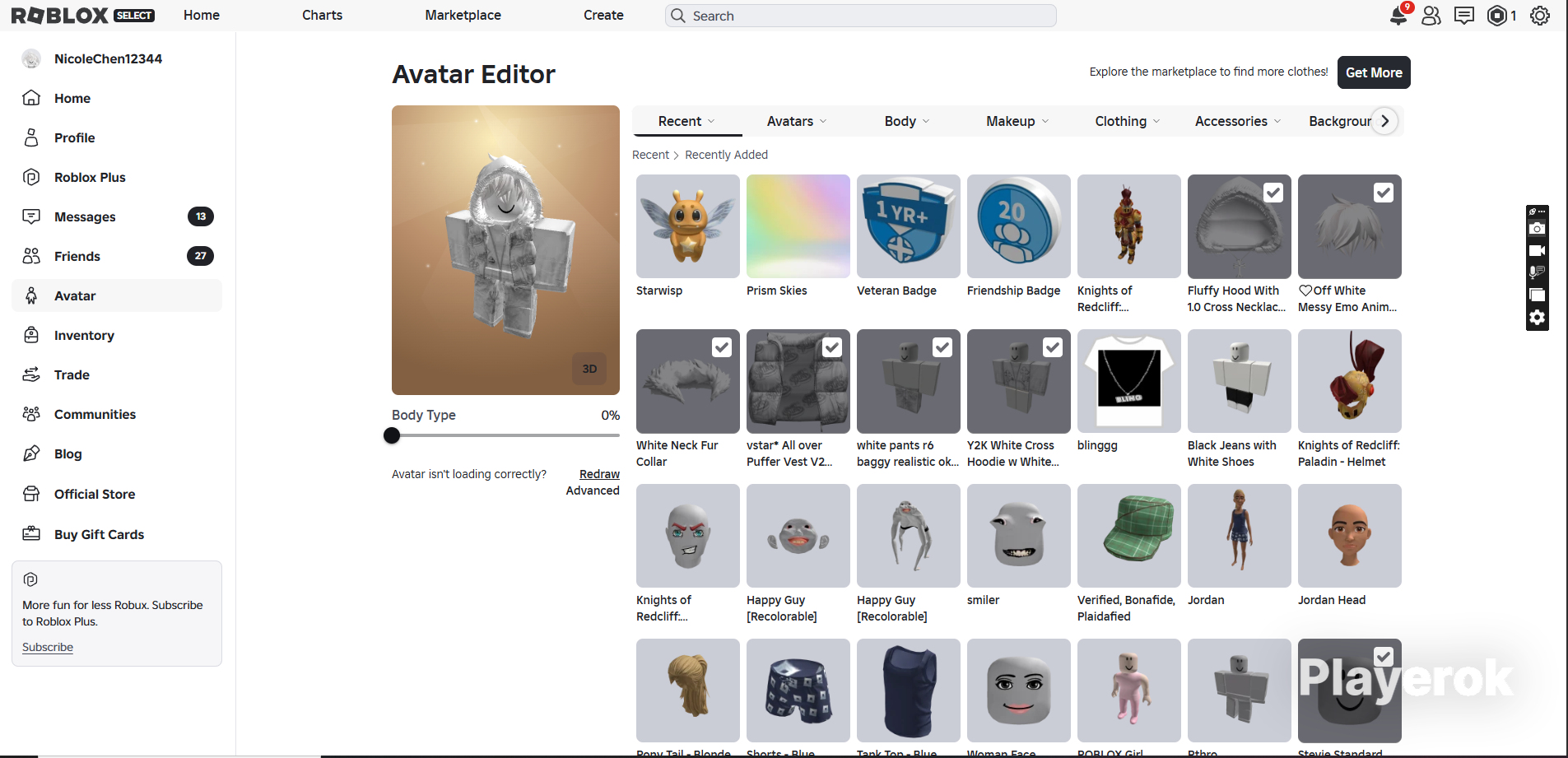Open Create in top navigation
The image size is (1568, 758).
[x=603, y=15]
